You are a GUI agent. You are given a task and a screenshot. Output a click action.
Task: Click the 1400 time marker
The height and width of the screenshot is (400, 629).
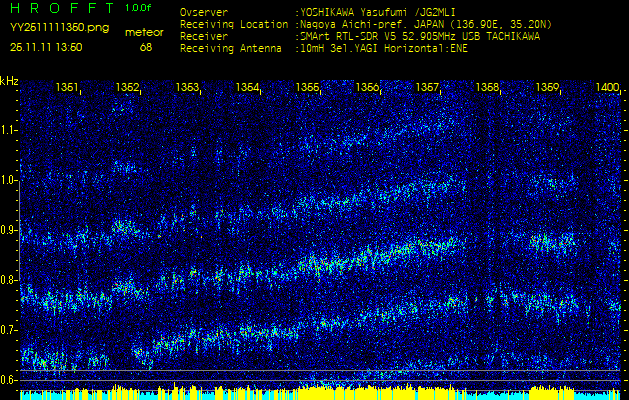[x=607, y=88]
